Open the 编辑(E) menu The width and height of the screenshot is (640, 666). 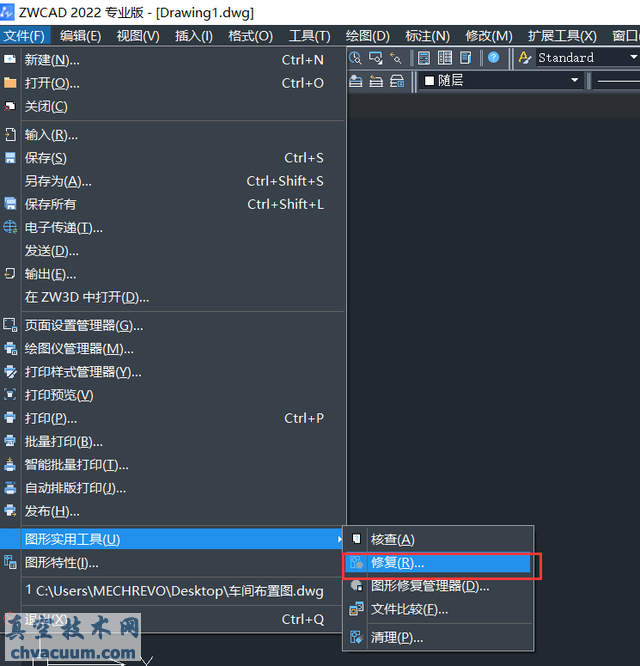click(81, 36)
